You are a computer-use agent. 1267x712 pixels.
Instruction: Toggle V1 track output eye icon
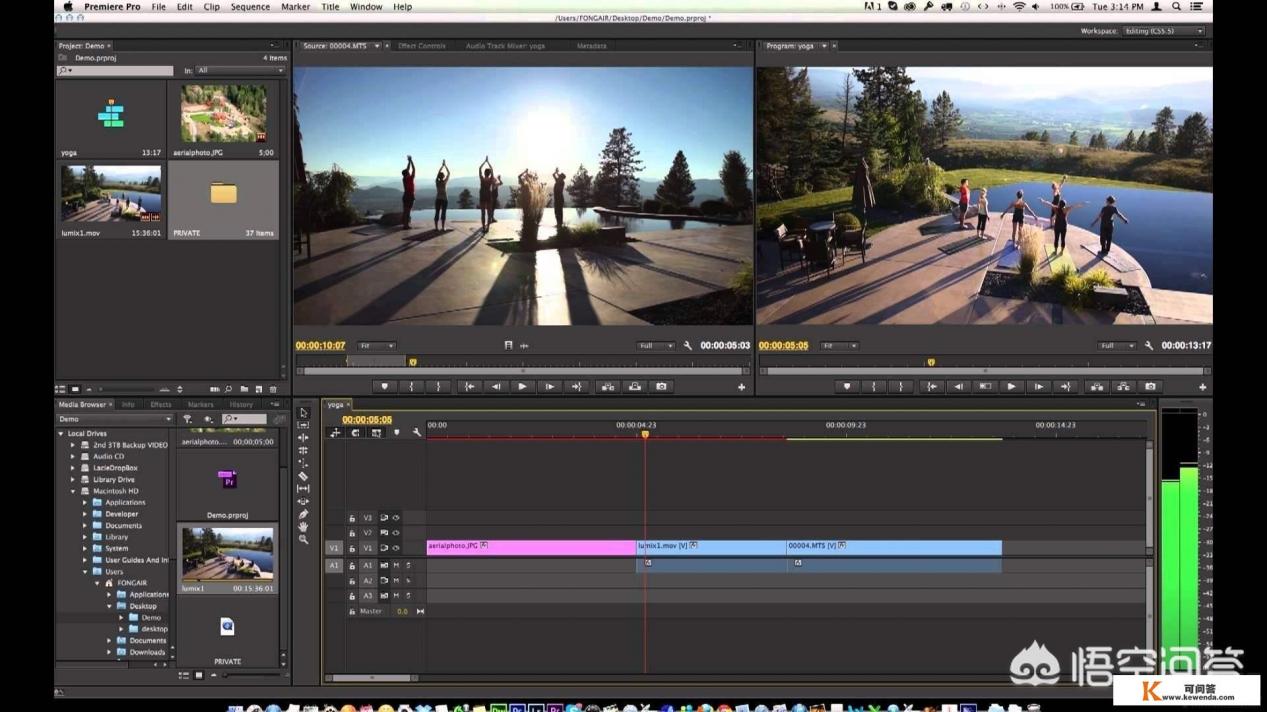tap(395, 548)
